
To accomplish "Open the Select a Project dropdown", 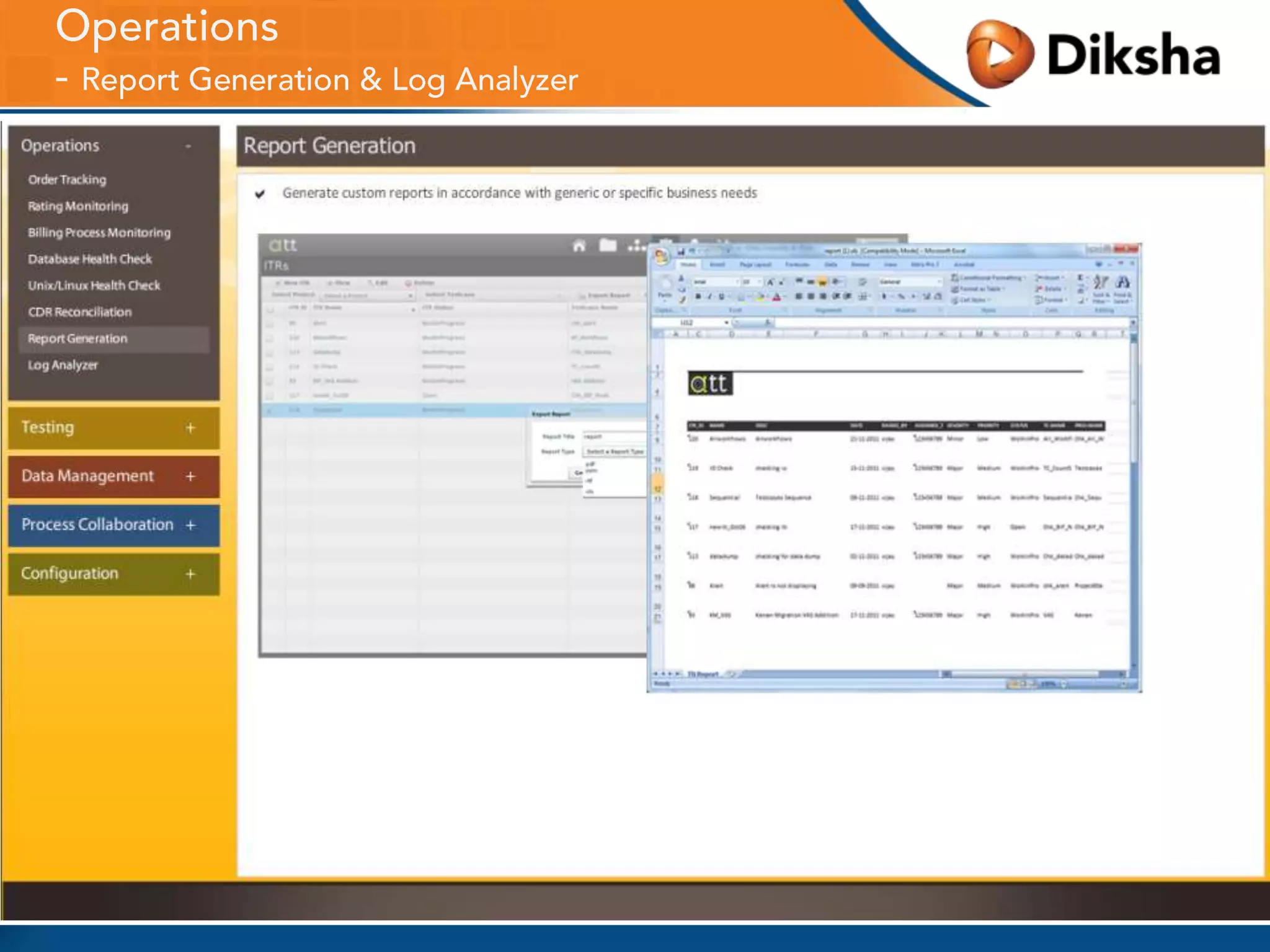I will 368,296.
